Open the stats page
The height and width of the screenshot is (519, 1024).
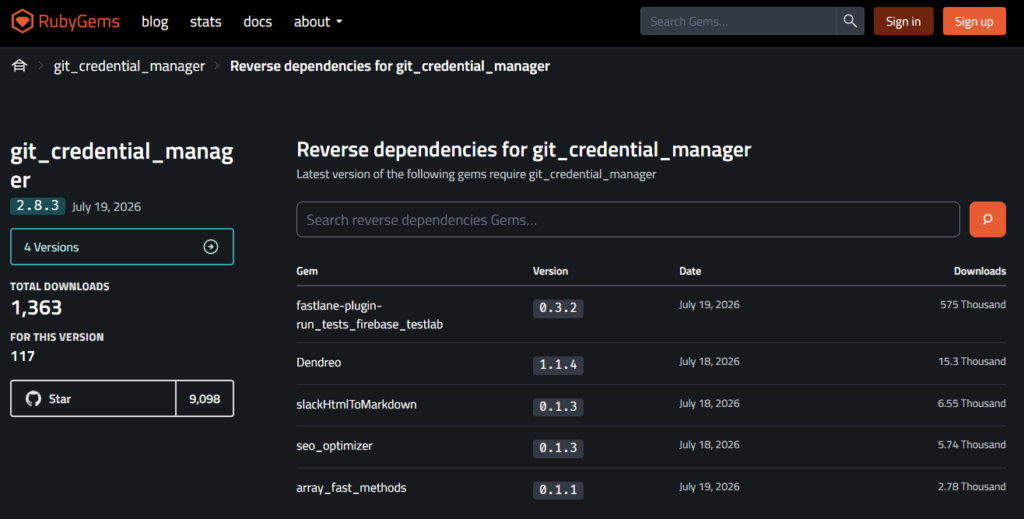(206, 22)
